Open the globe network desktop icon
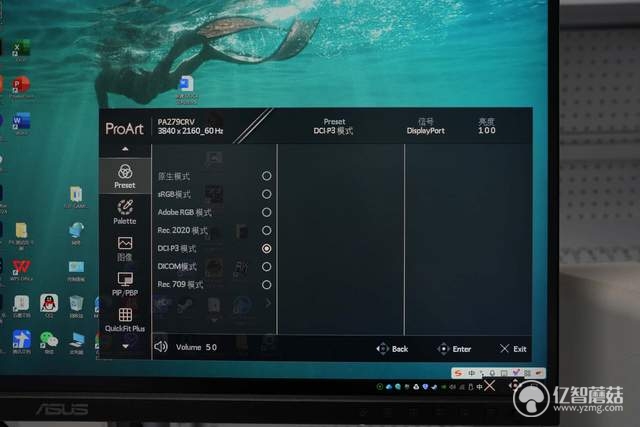 click(x=76, y=232)
